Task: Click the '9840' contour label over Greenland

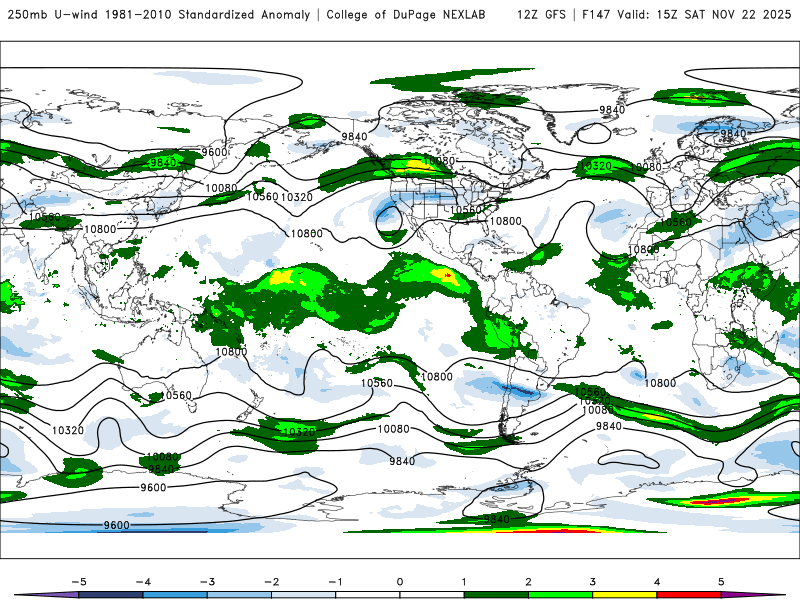Action: pyautogui.click(x=612, y=110)
